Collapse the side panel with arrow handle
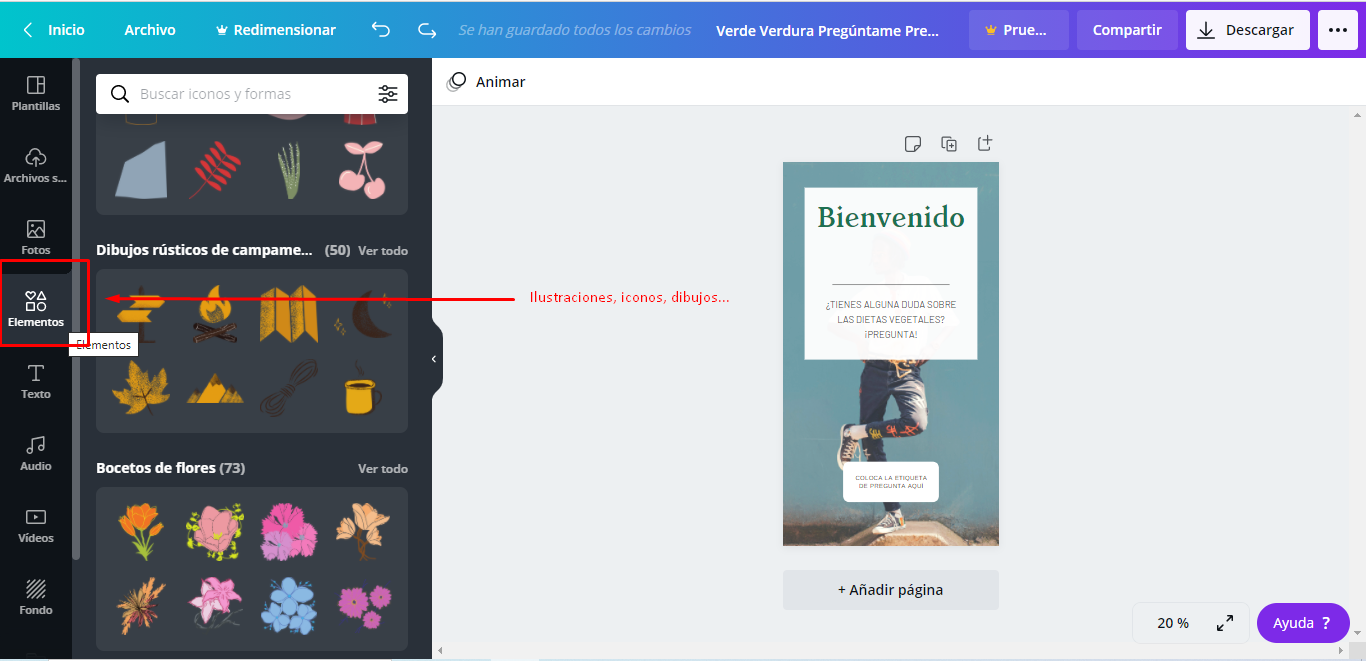The width and height of the screenshot is (1366, 661). point(435,359)
